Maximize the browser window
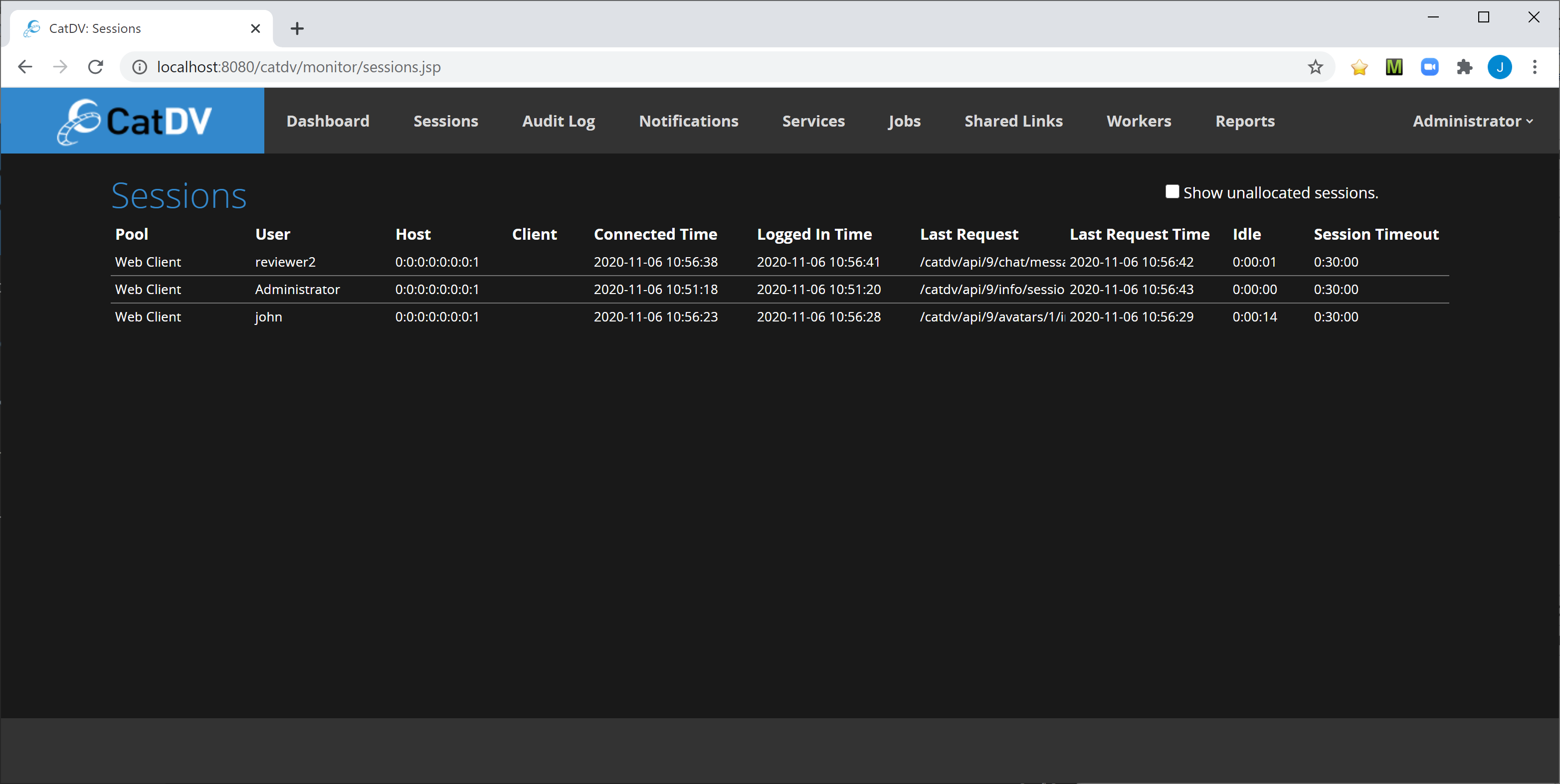The image size is (1560, 784). point(1483,17)
